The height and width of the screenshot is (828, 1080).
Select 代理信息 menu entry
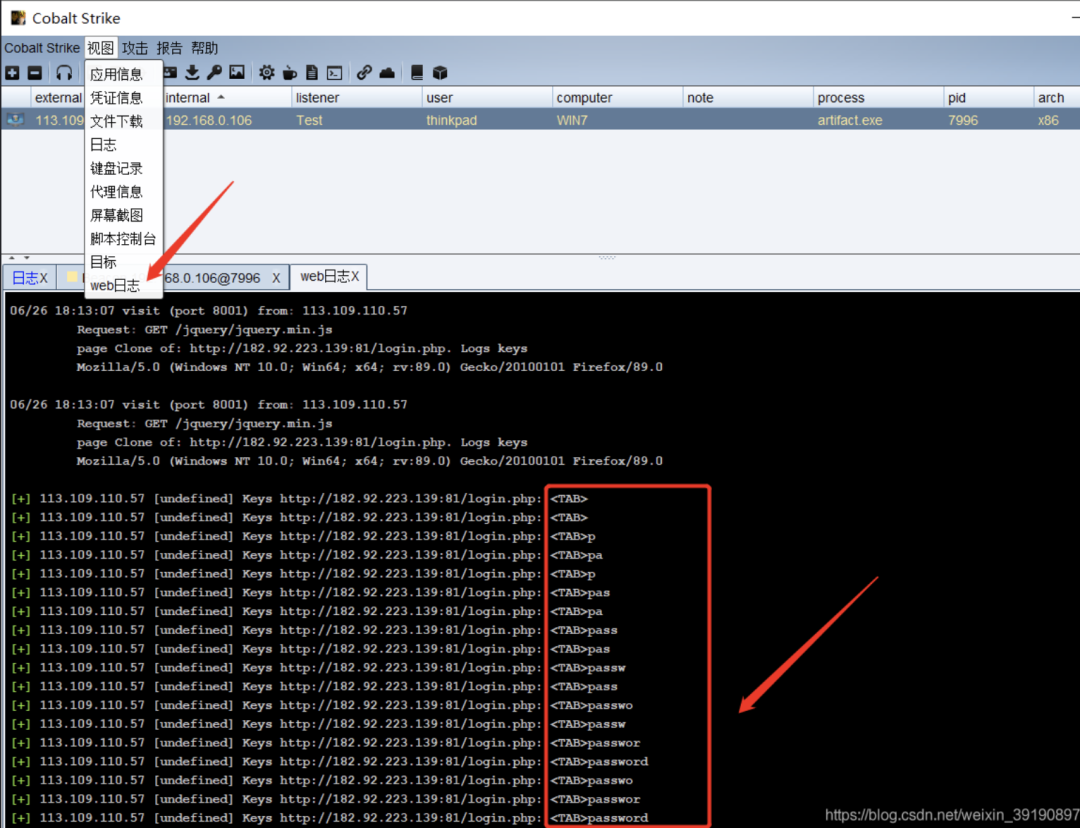coord(116,192)
